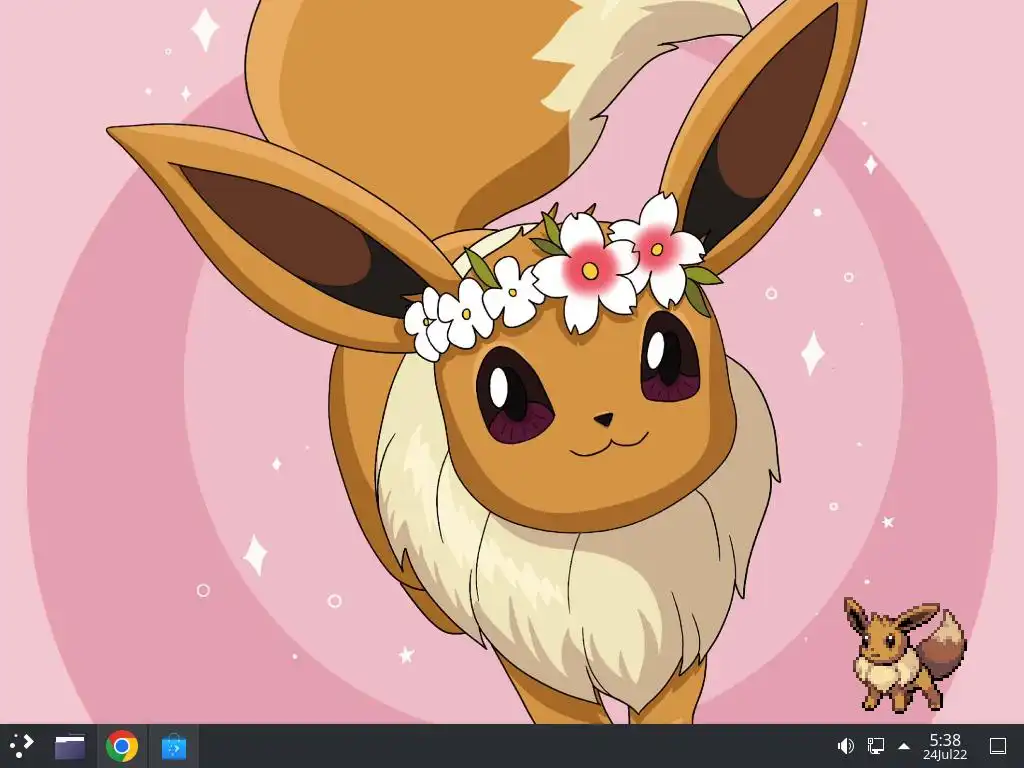Launch Google Chrome from the taskbar
The height and width of the screenshot is (768, 1024).
click(122, 746)
